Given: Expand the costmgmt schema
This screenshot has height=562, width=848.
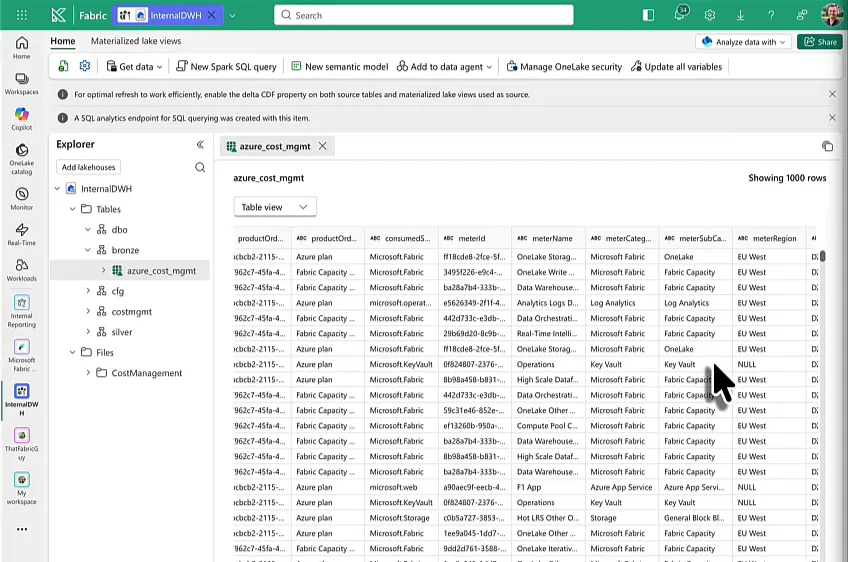Looking at the screenshot, I should pyautogui.click(x=88, y=312).
